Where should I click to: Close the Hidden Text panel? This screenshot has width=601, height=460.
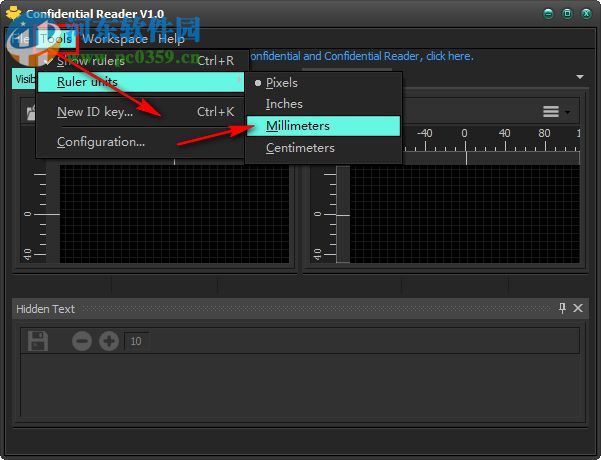click(578, 308)
